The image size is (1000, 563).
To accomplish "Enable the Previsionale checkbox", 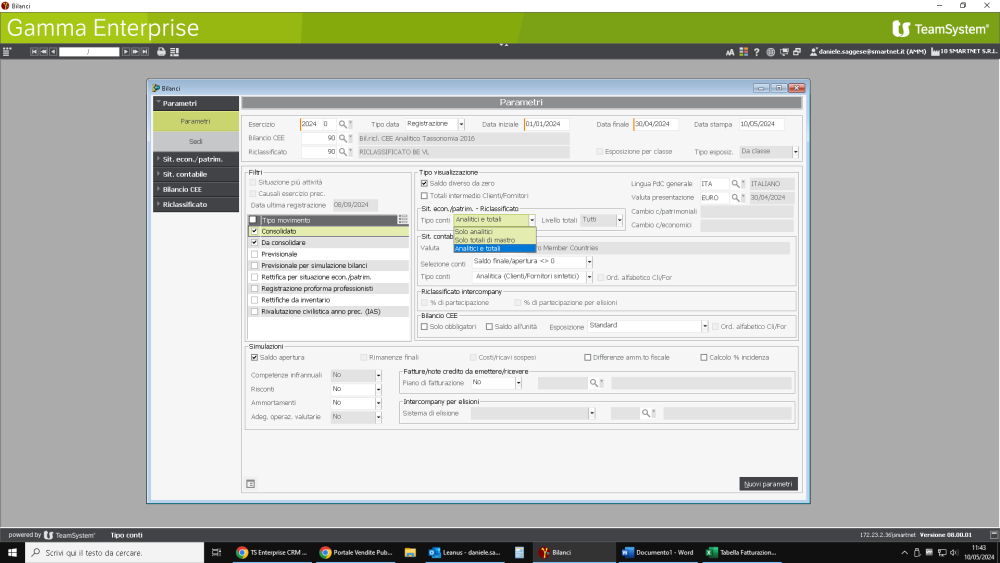I will [254, 254].
